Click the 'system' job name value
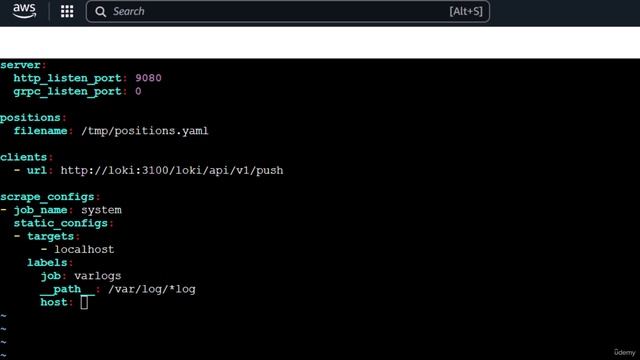This screenshot has height=360, width=640. [101, 210]
